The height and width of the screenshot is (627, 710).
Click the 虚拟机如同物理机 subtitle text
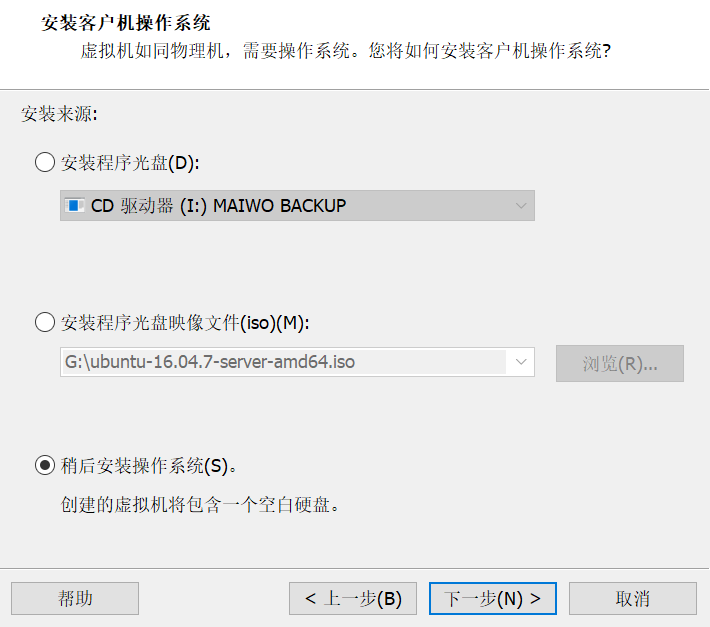pyautogui.click(x=345, y=50)
